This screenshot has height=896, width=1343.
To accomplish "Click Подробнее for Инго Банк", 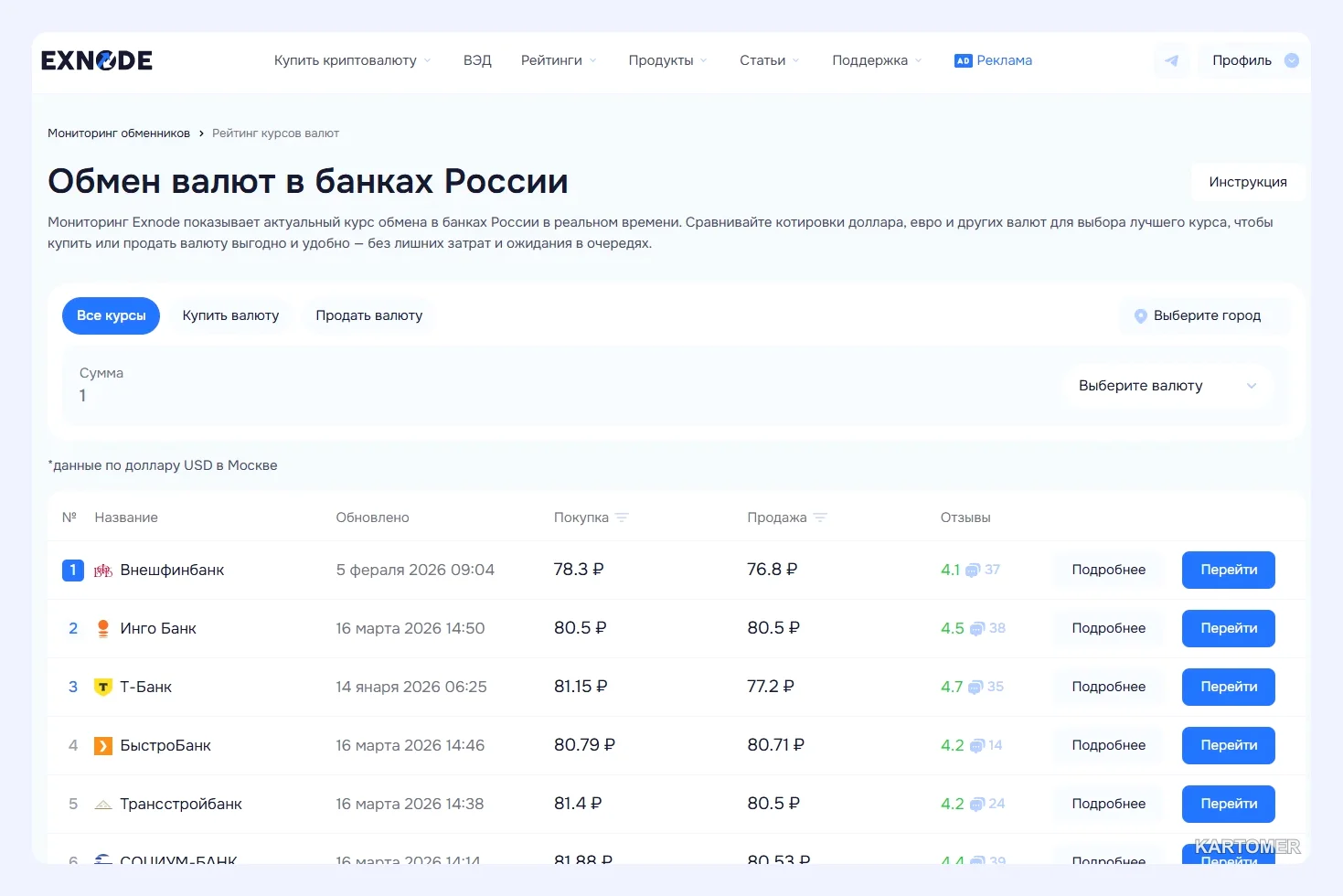I will click(1108, 628).
